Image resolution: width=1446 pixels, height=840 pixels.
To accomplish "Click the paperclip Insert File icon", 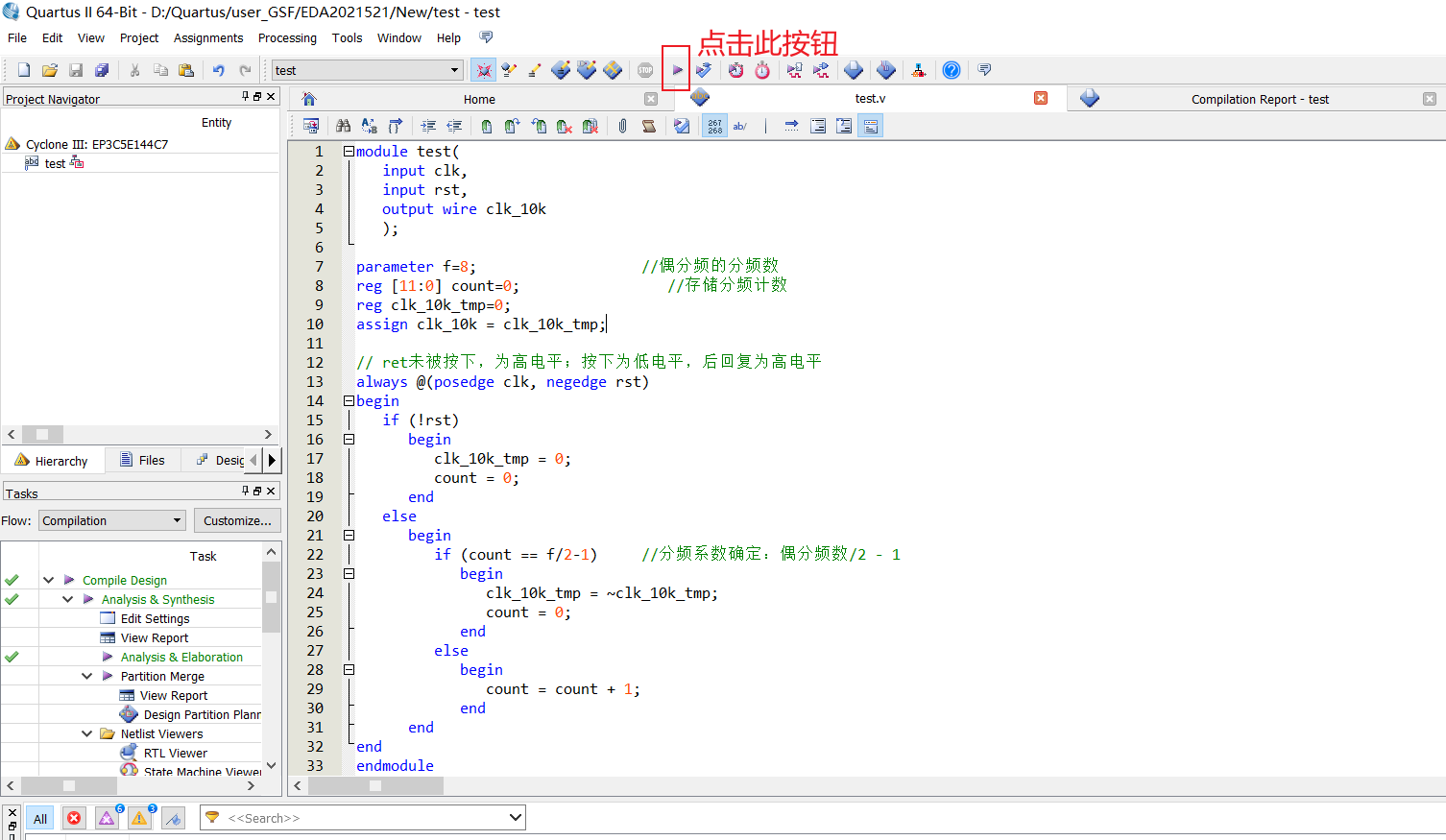I will pyautogui.click(x=623, y=126).
